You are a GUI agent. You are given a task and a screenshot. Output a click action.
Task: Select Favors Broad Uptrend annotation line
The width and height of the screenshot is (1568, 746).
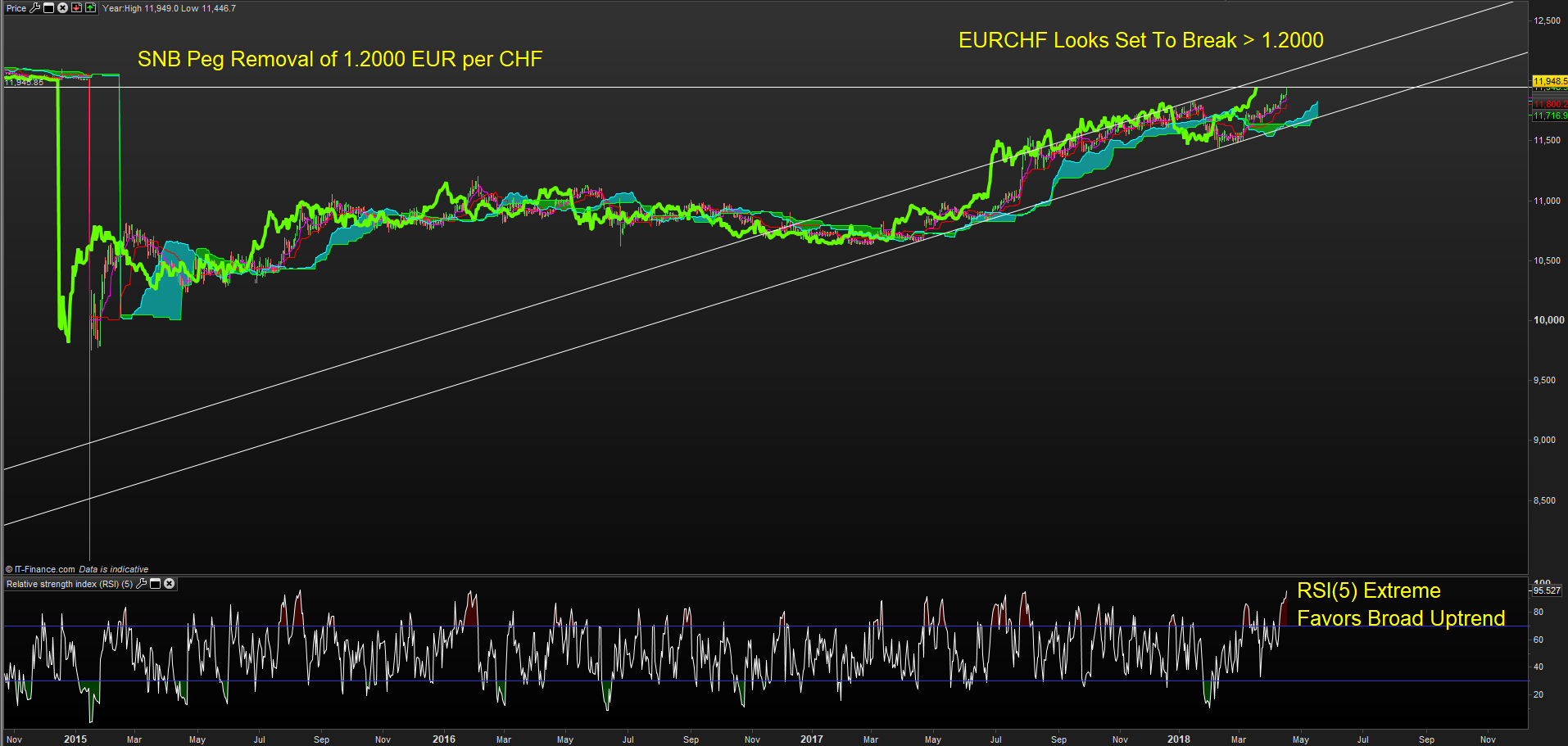click(x=1401, y=617)
